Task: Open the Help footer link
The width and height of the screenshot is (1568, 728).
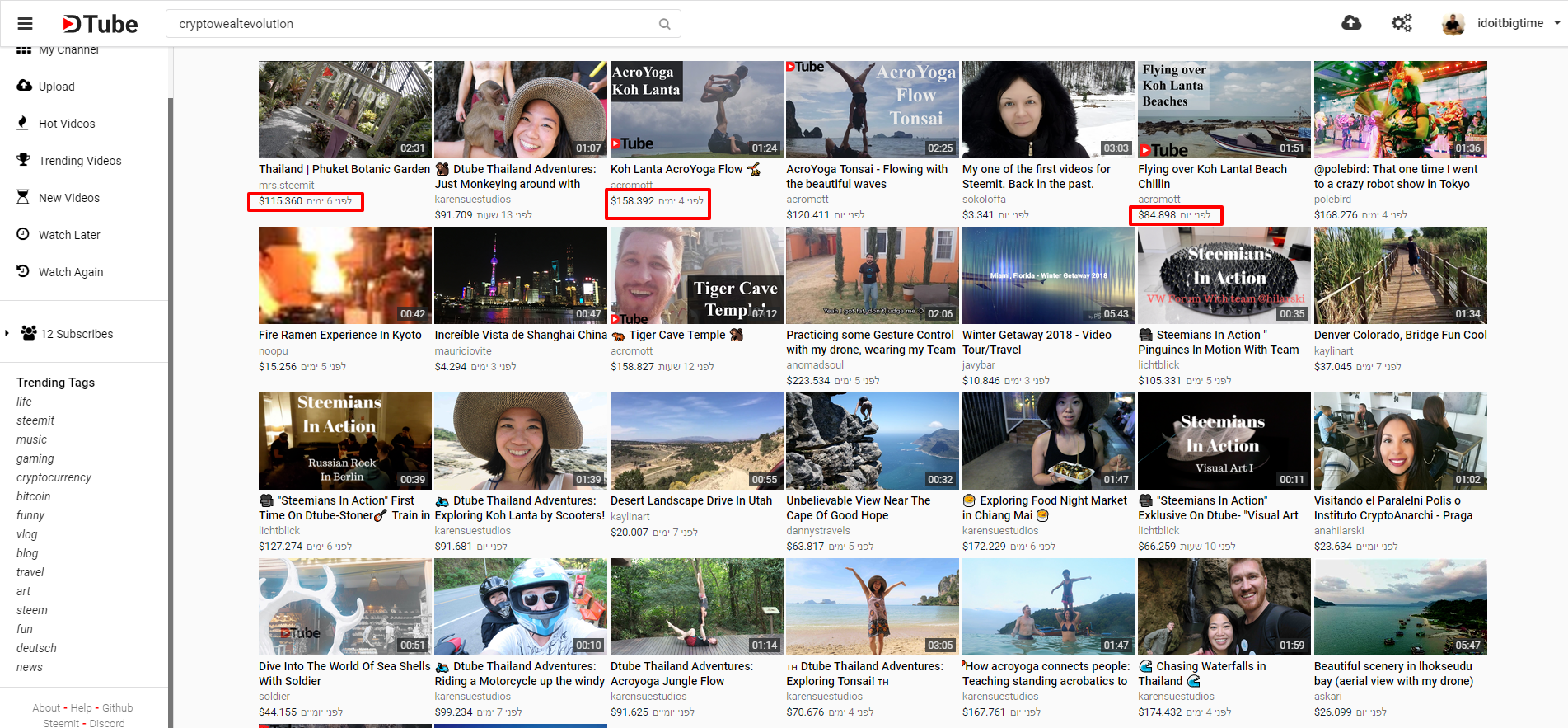Action: 82,708
